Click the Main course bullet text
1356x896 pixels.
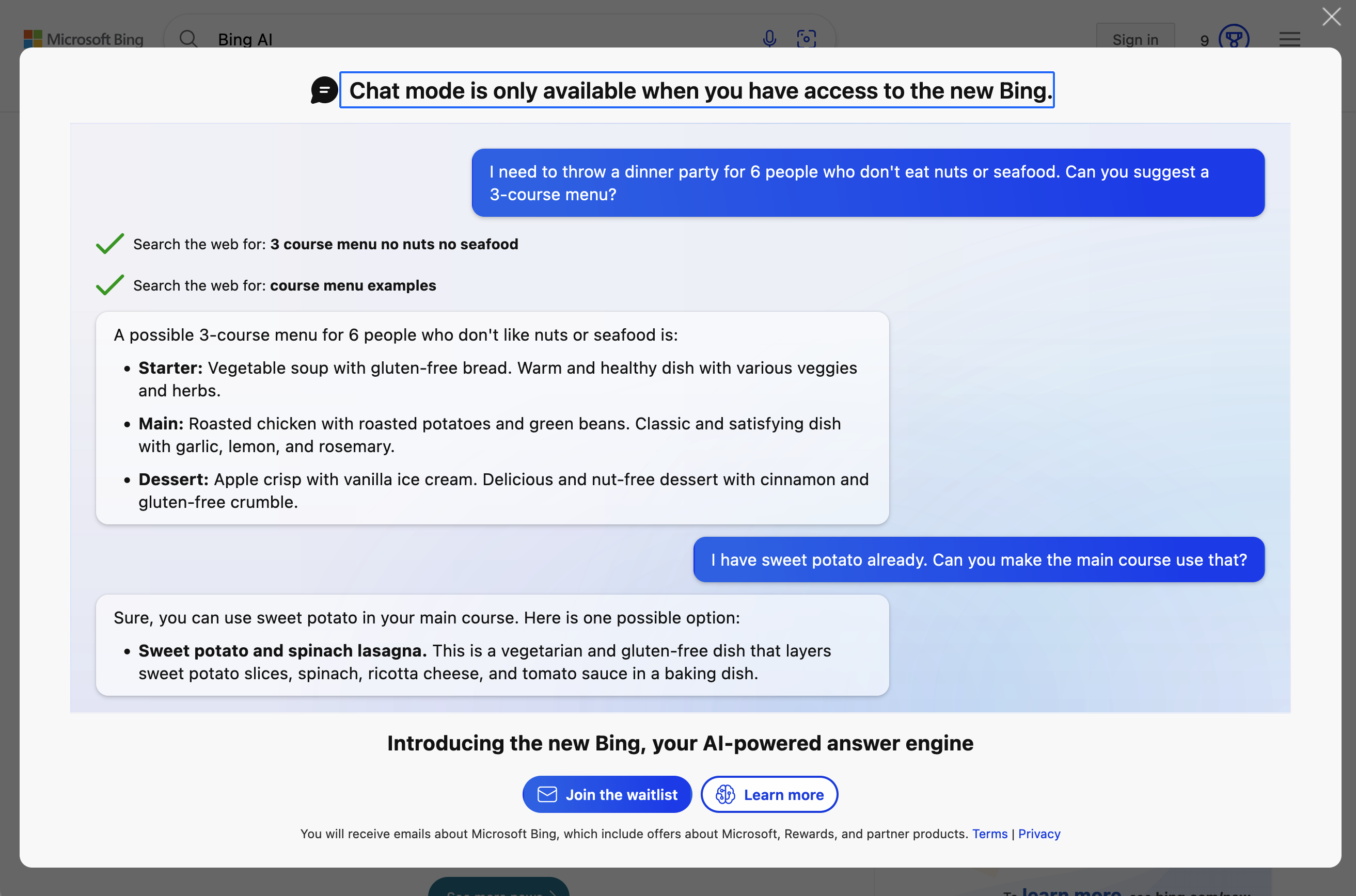click(x=490, y=435)
